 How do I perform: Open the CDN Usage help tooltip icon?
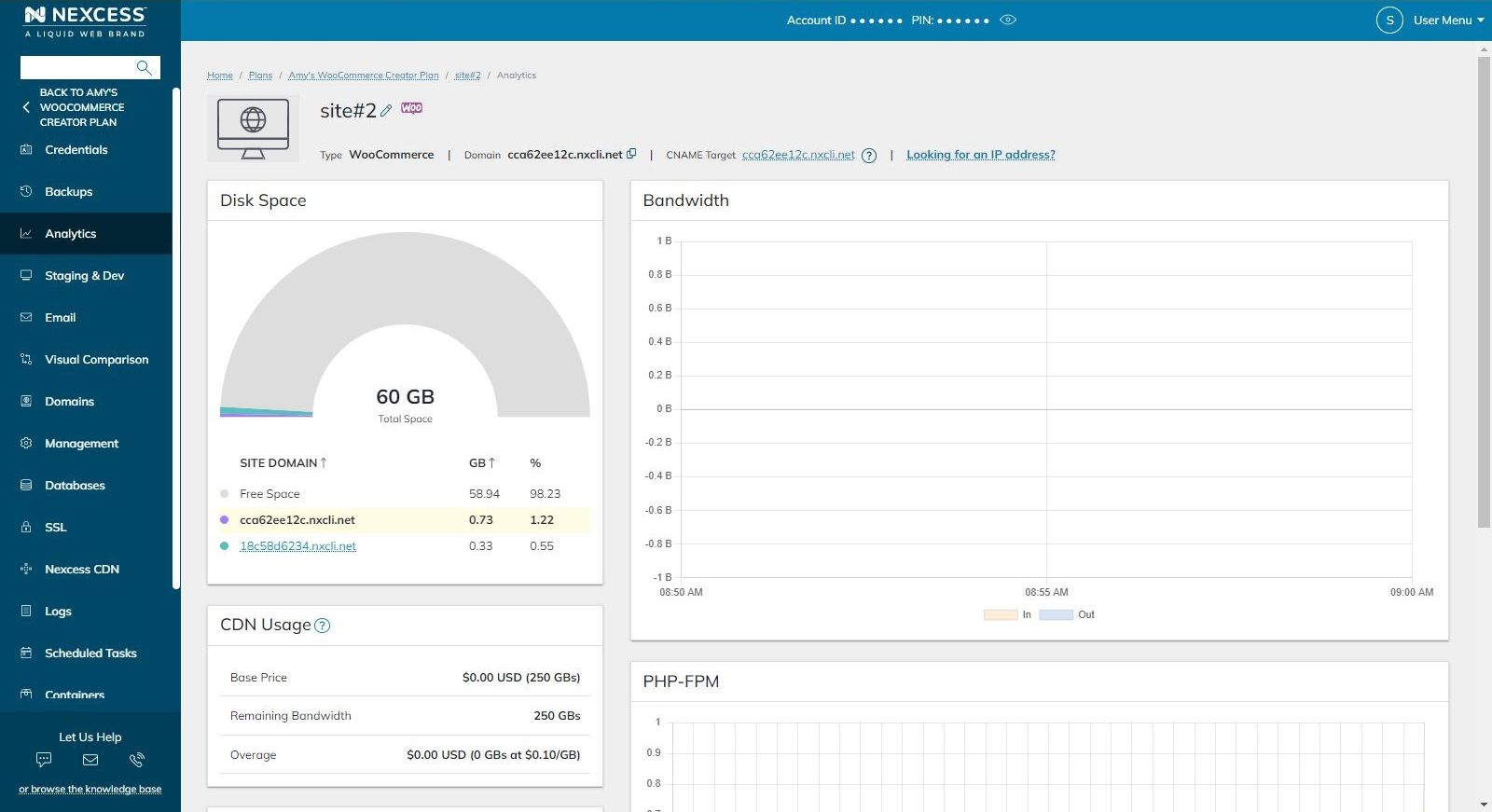point(323,626)
